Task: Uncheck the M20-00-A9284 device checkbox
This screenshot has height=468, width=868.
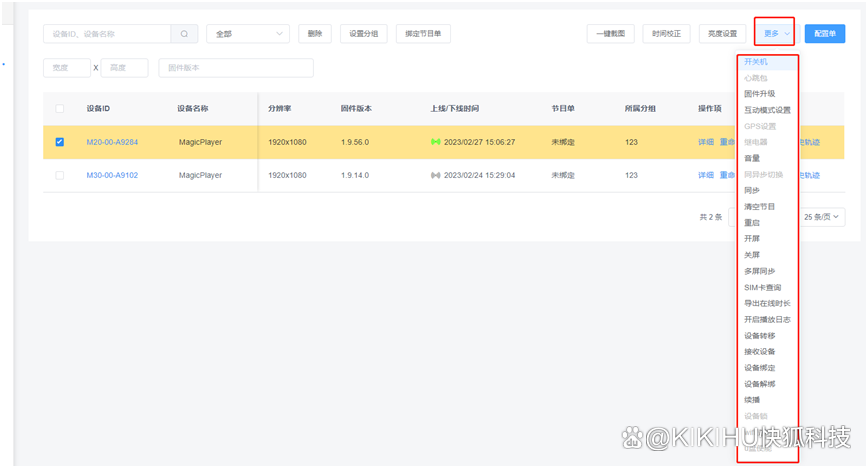Action: coord(60,142)
